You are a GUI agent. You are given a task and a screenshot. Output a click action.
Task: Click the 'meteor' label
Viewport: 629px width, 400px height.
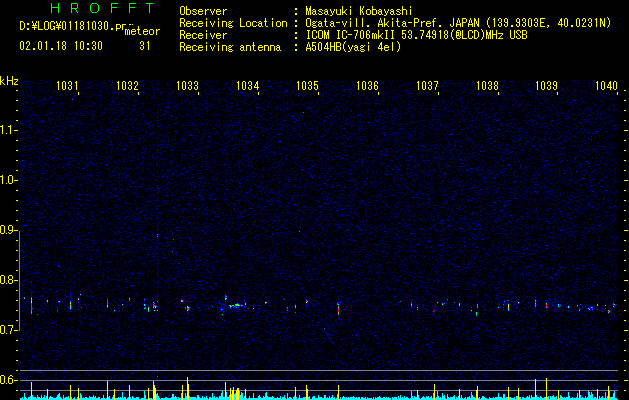click(x=142, y=31)
